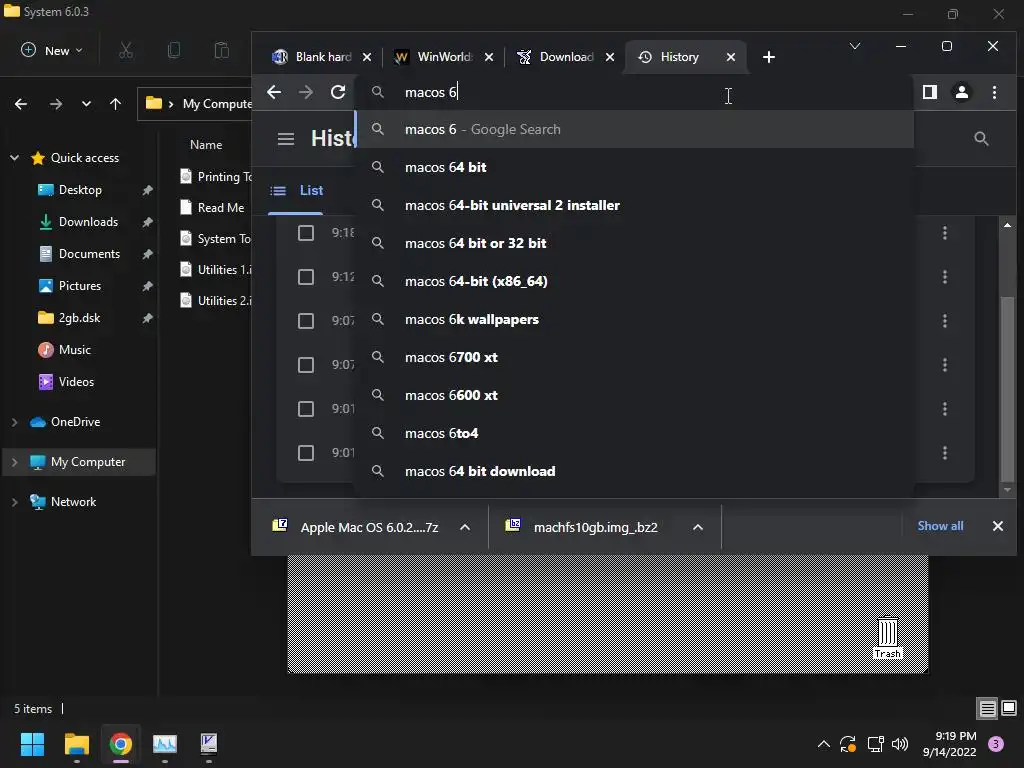Screen dimensions: 1024x768
Task: Open more actions for the first 9:07 entry
Action: 944,321
